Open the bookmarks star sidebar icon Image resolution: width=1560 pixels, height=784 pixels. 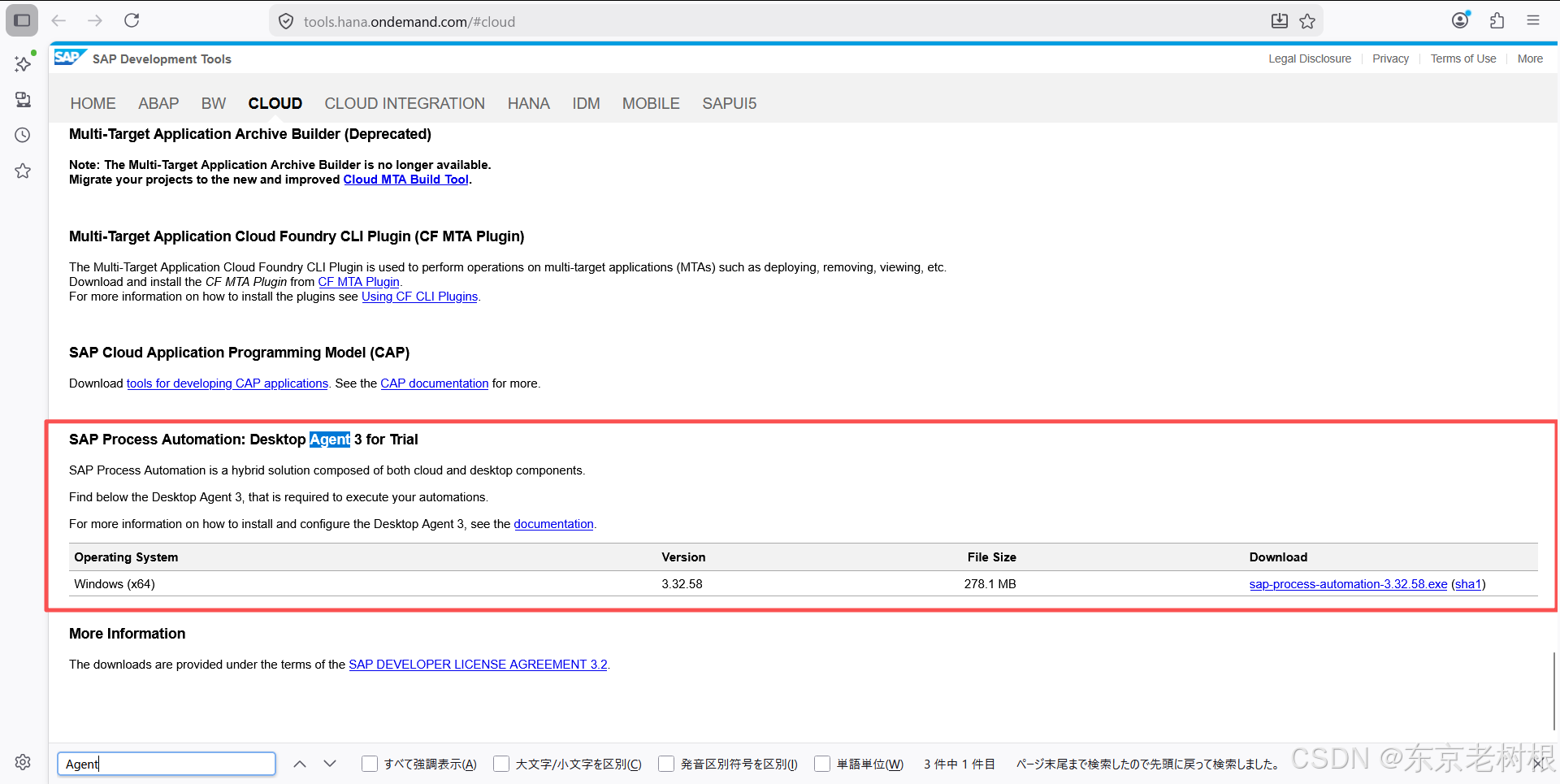(23, 171)
